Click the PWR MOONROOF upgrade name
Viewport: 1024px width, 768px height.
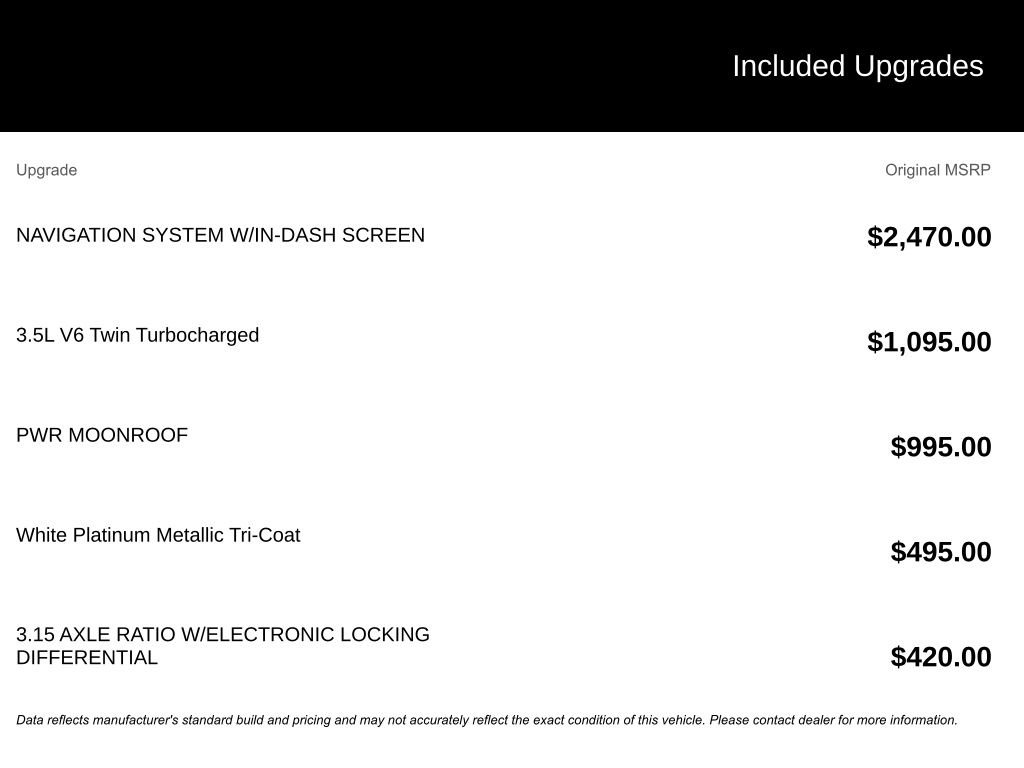pos(102,435)
